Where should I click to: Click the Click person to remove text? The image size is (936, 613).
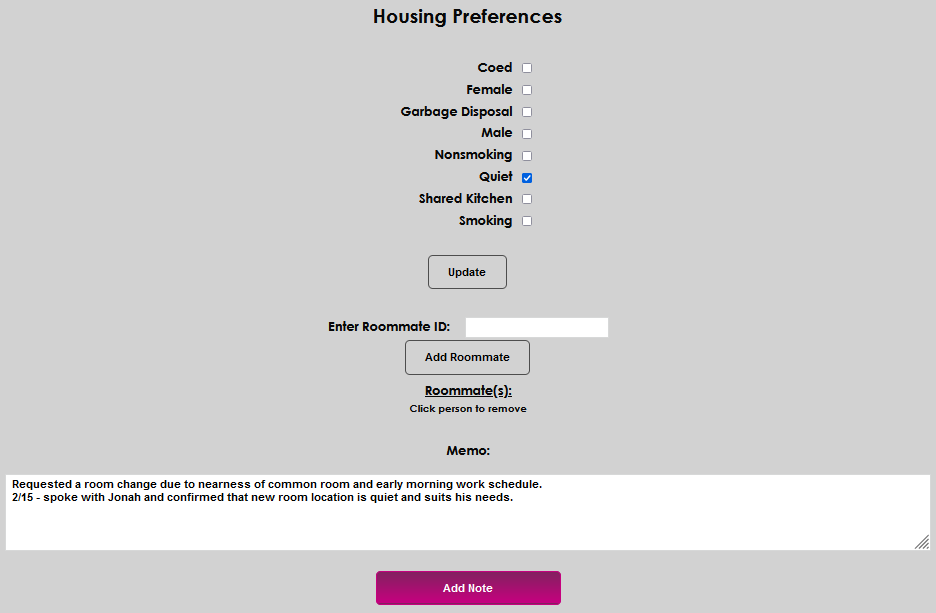pyautogui.click(x=467, y=408)
